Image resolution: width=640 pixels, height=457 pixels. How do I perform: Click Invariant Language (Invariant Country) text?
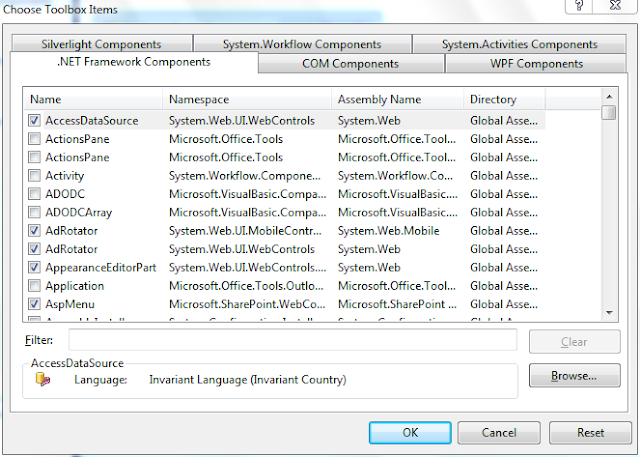(248, 380)
